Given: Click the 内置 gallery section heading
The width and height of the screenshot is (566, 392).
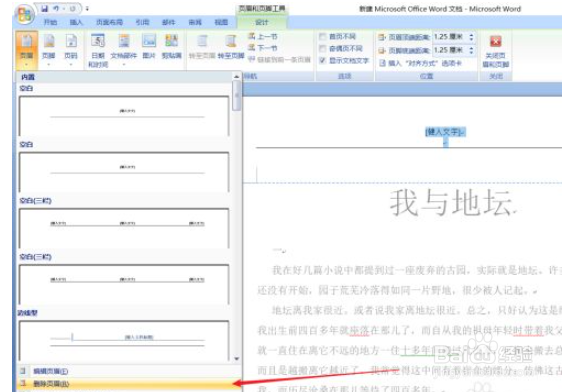Looking at the screenshot, I should [28, 77].
